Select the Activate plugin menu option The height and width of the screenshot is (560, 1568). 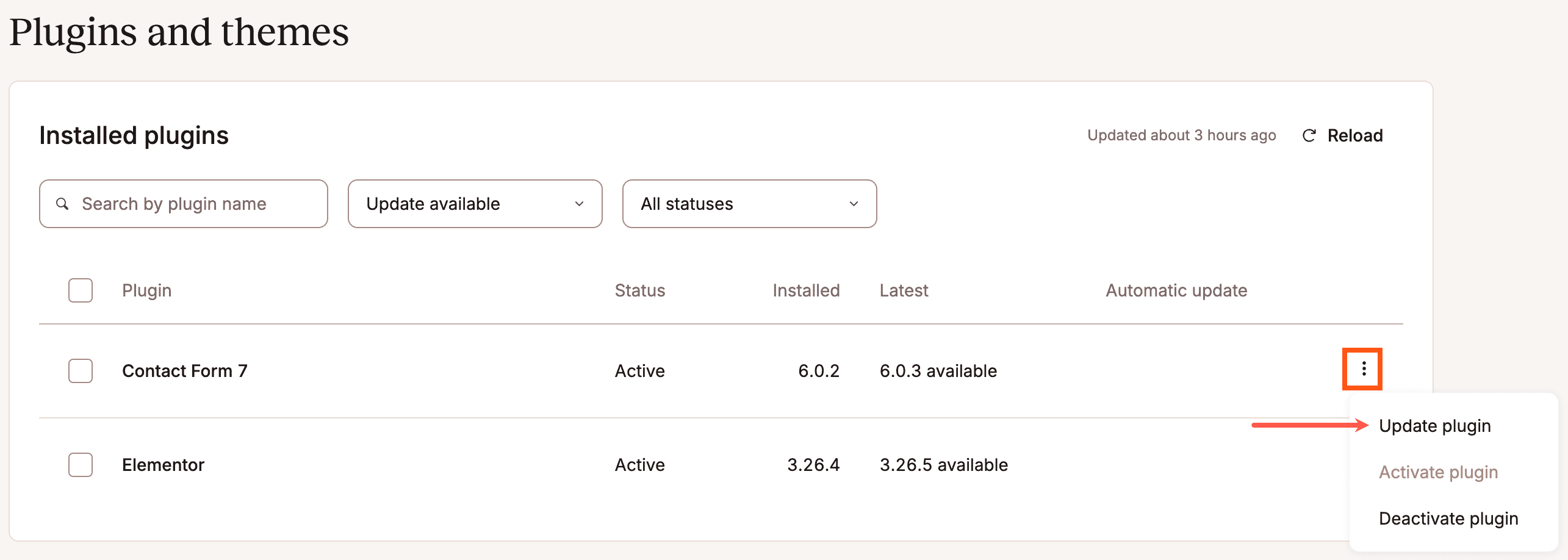pyautogui.click(x=1438, y=472)
